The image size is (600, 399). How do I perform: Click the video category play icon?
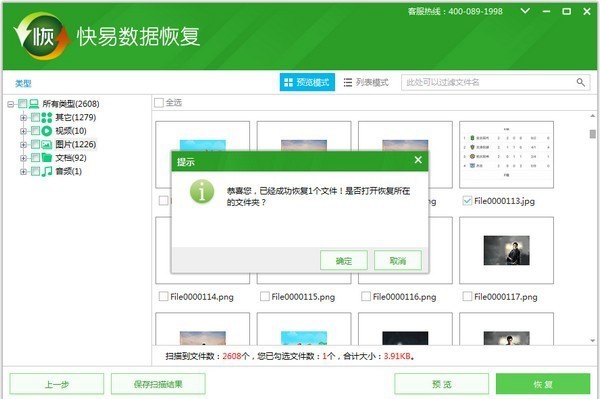(47, 131)
